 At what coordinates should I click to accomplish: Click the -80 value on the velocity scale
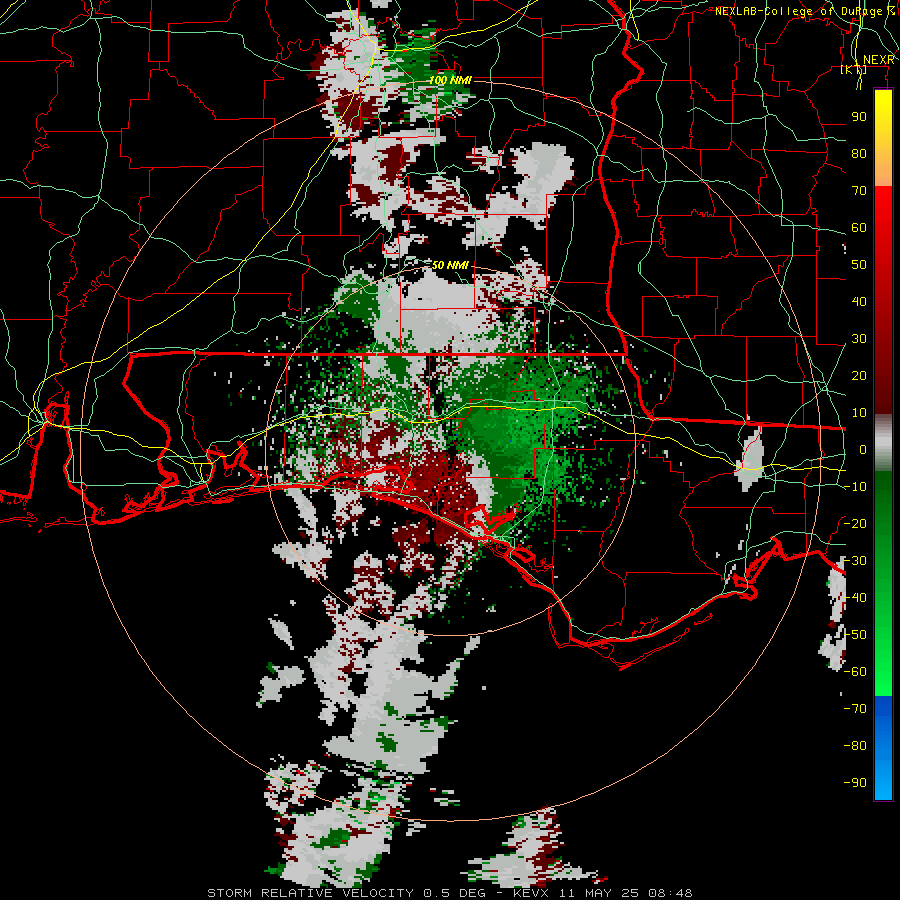tap(855, 746)
